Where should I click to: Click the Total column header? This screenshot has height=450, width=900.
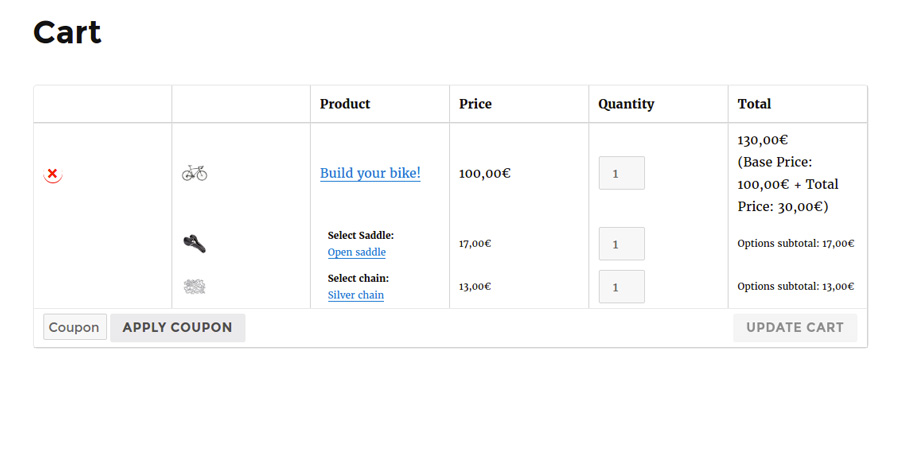pyautogui.click(x=754, y=104)
